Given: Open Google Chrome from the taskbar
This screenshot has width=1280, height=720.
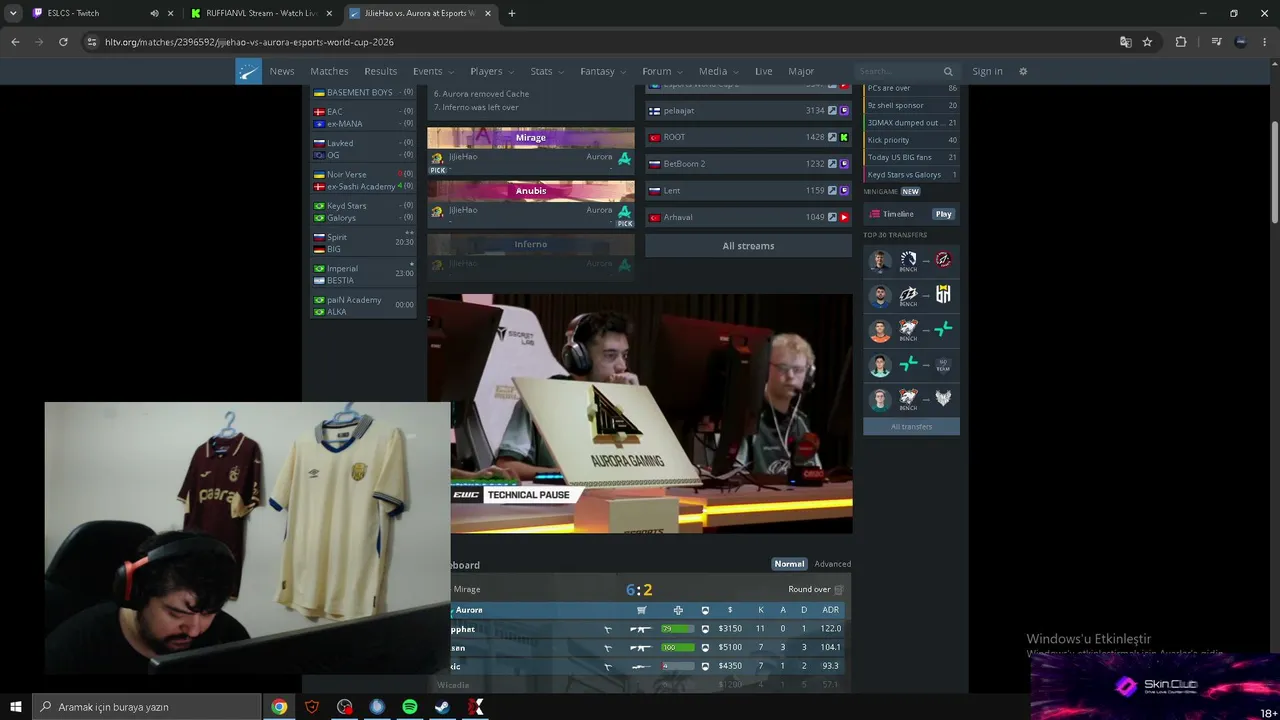Looking at the screenshot, I should pos(279,707).
